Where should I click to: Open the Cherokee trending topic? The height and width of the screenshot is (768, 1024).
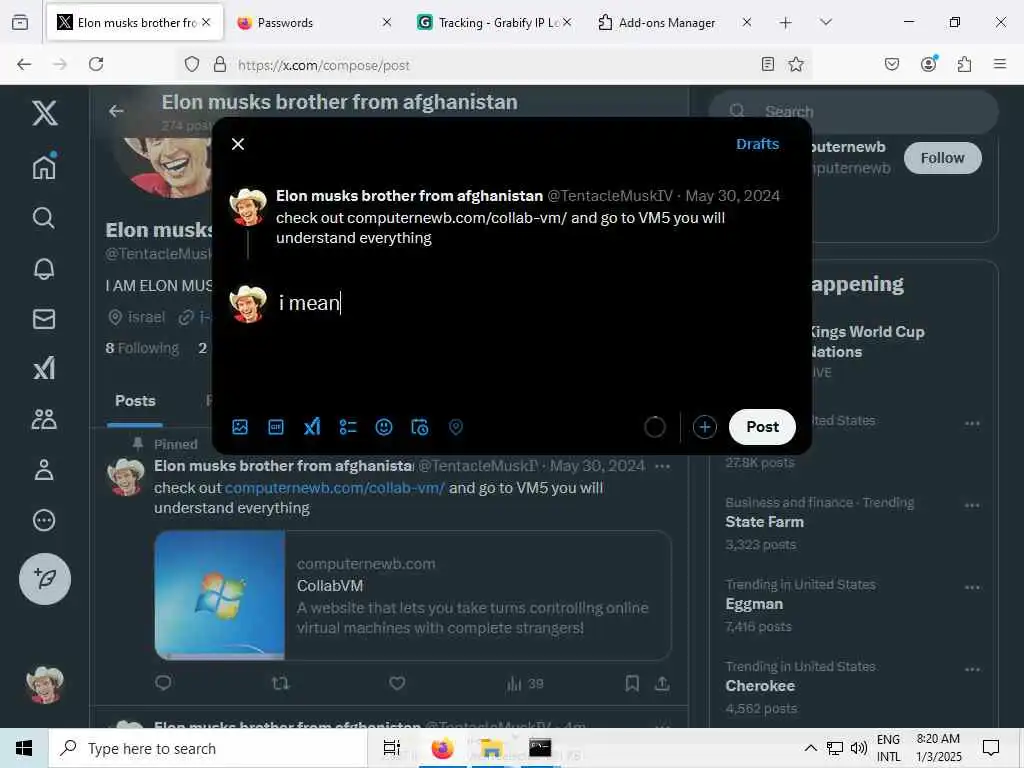tap(760, 686)
